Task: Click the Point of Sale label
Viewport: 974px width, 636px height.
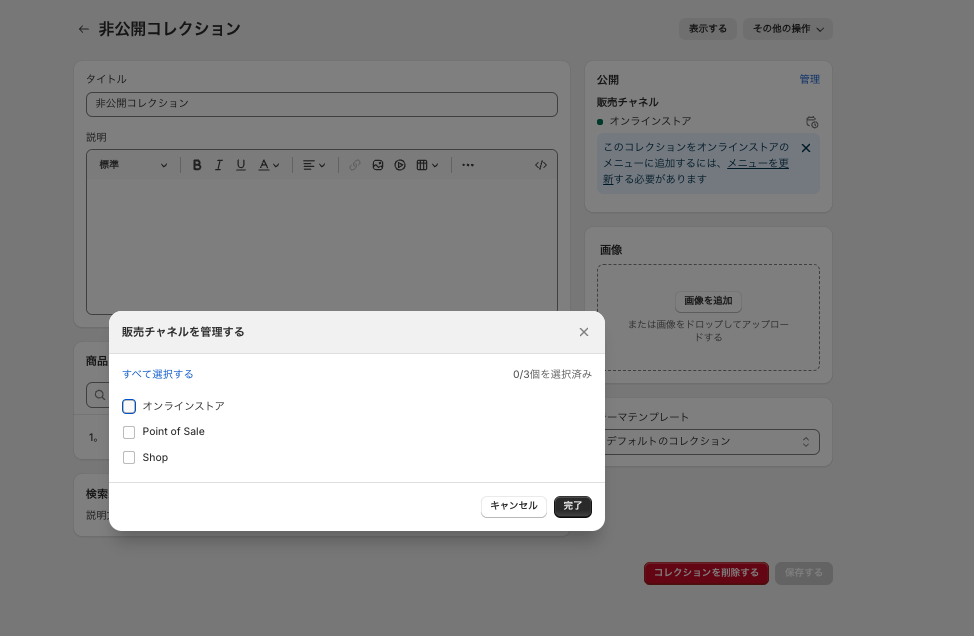Action: point(173,432)
